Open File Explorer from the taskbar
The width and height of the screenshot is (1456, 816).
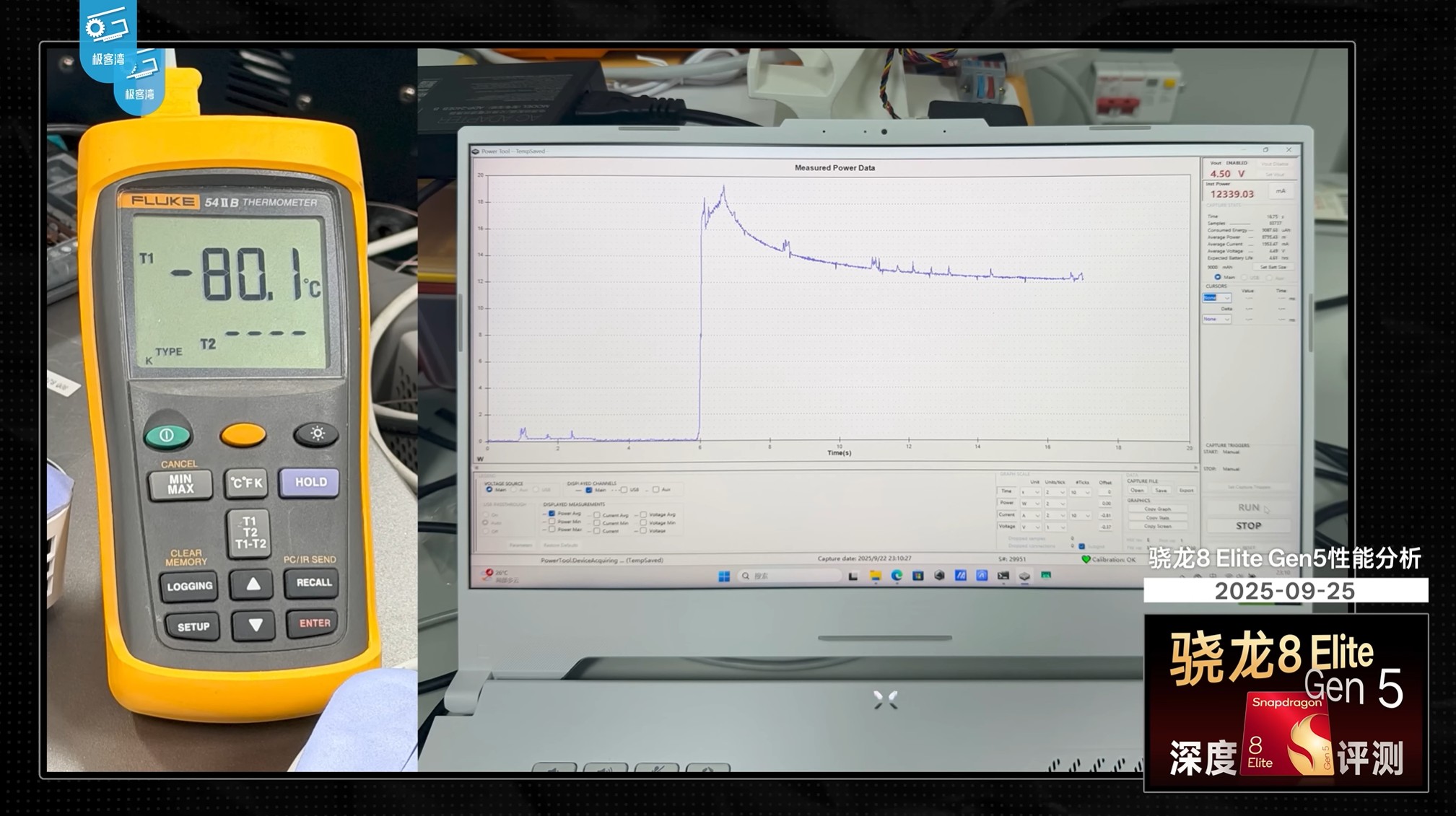tap(876, 576)
